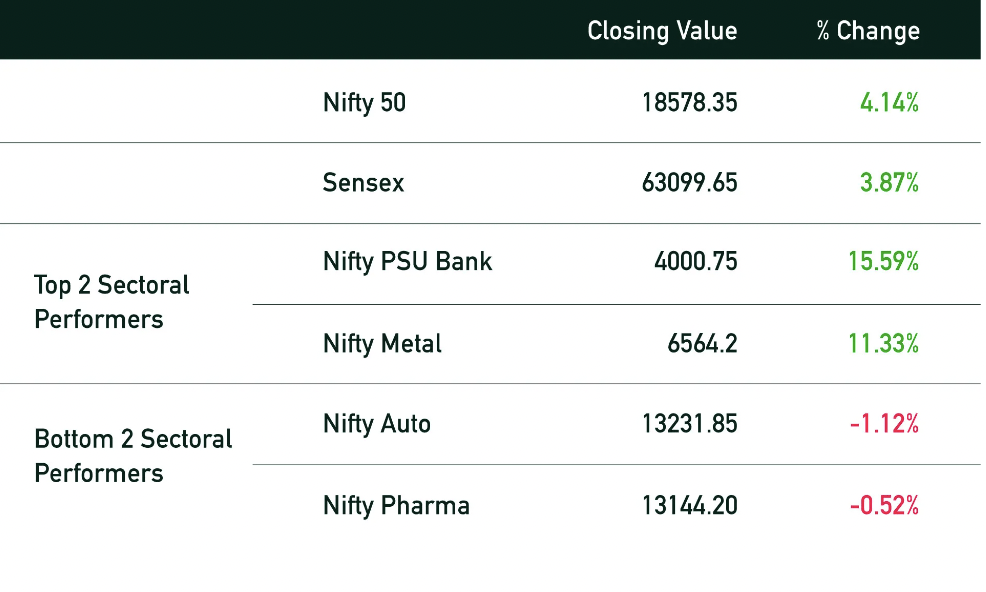Click the 4000.75 closing value

695,262
